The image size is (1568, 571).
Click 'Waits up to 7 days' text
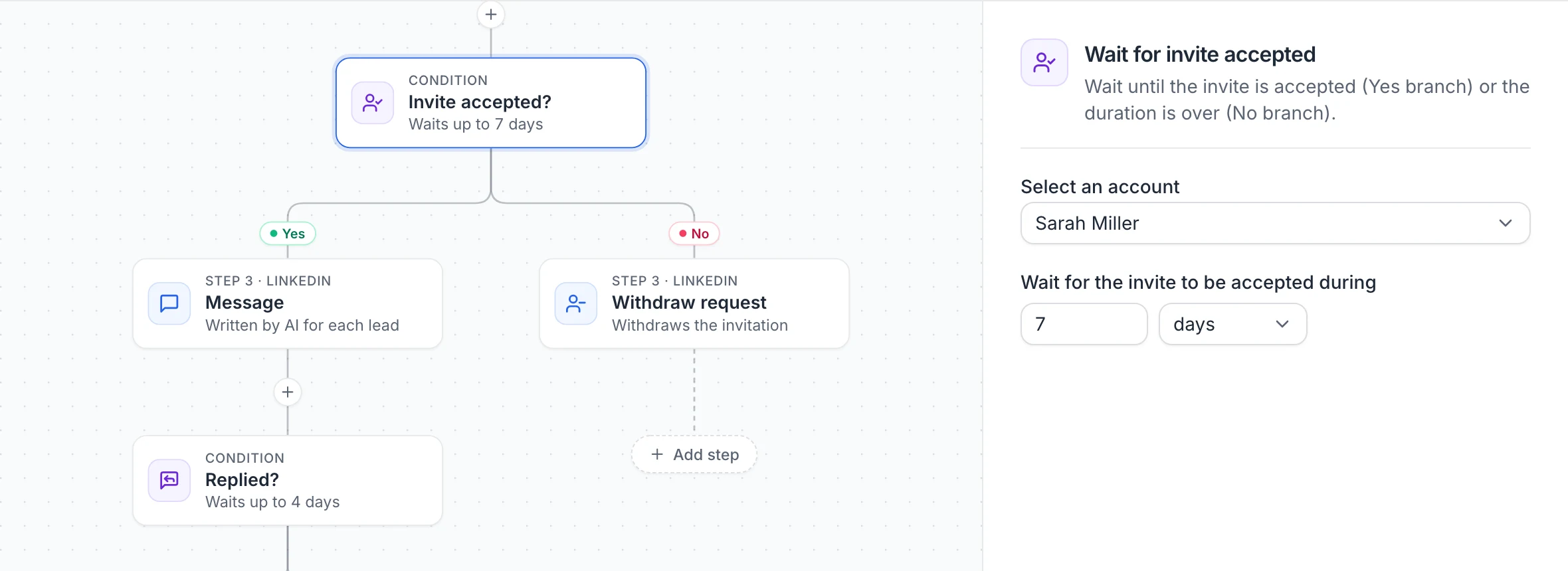[x=476, y=124]
